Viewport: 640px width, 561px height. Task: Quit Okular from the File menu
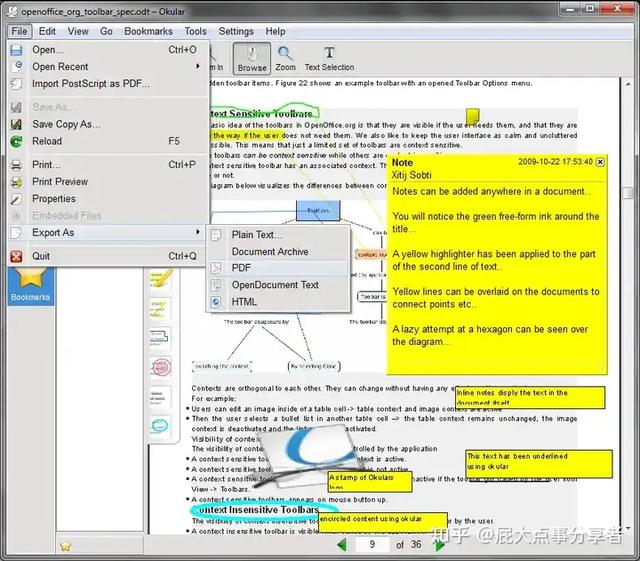[108, 256]
